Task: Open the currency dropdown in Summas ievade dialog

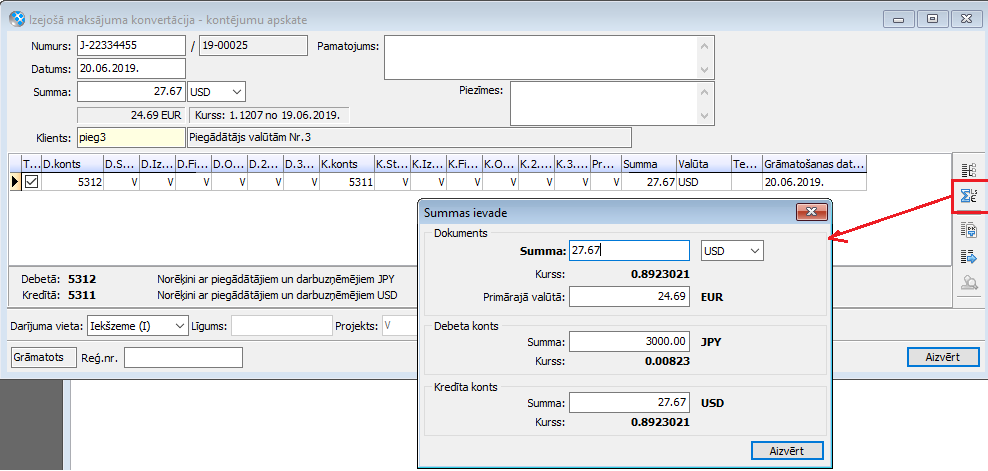Action: tap(754, 251)
